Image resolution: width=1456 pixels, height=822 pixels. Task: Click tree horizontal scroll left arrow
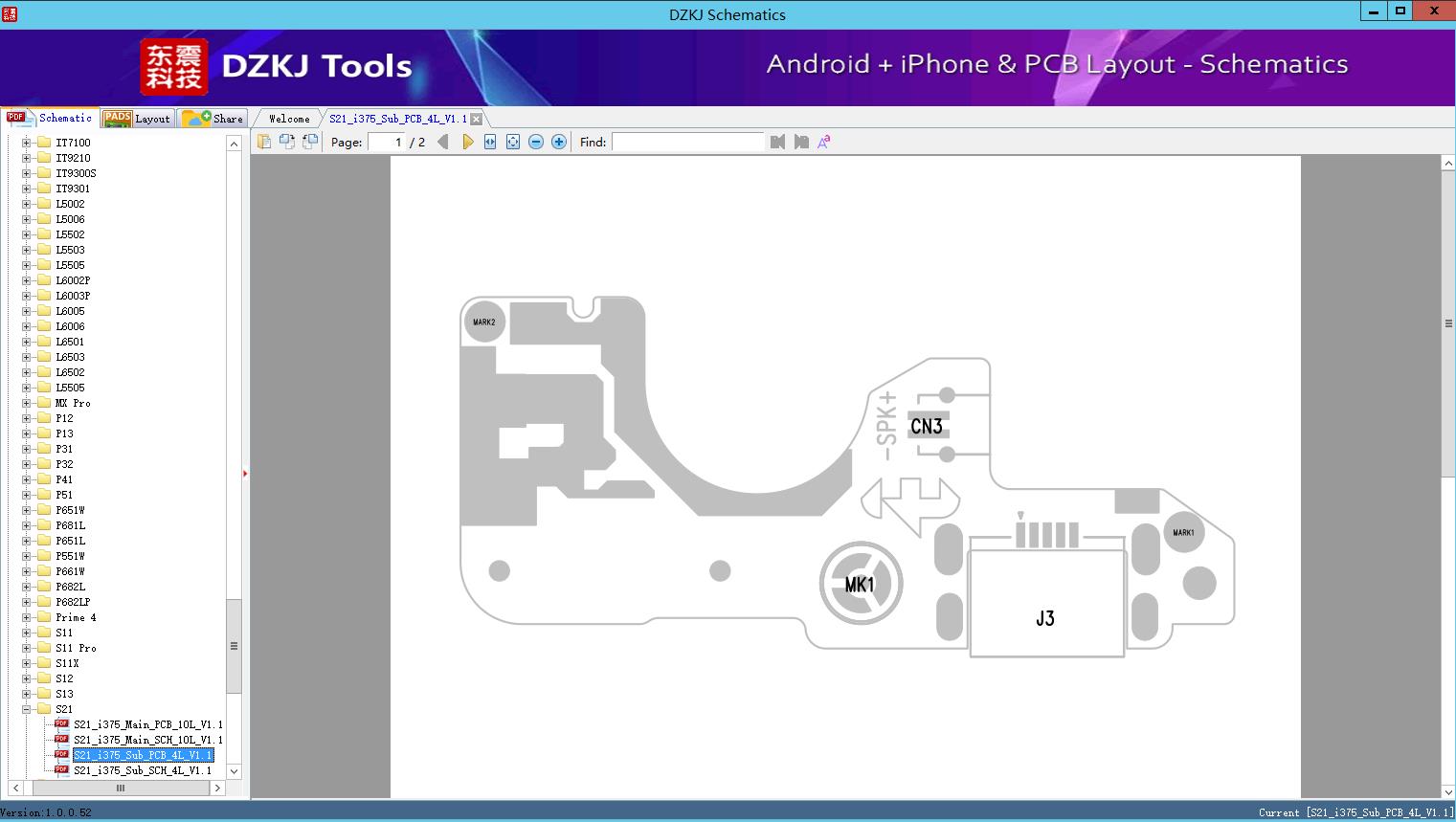16,789
